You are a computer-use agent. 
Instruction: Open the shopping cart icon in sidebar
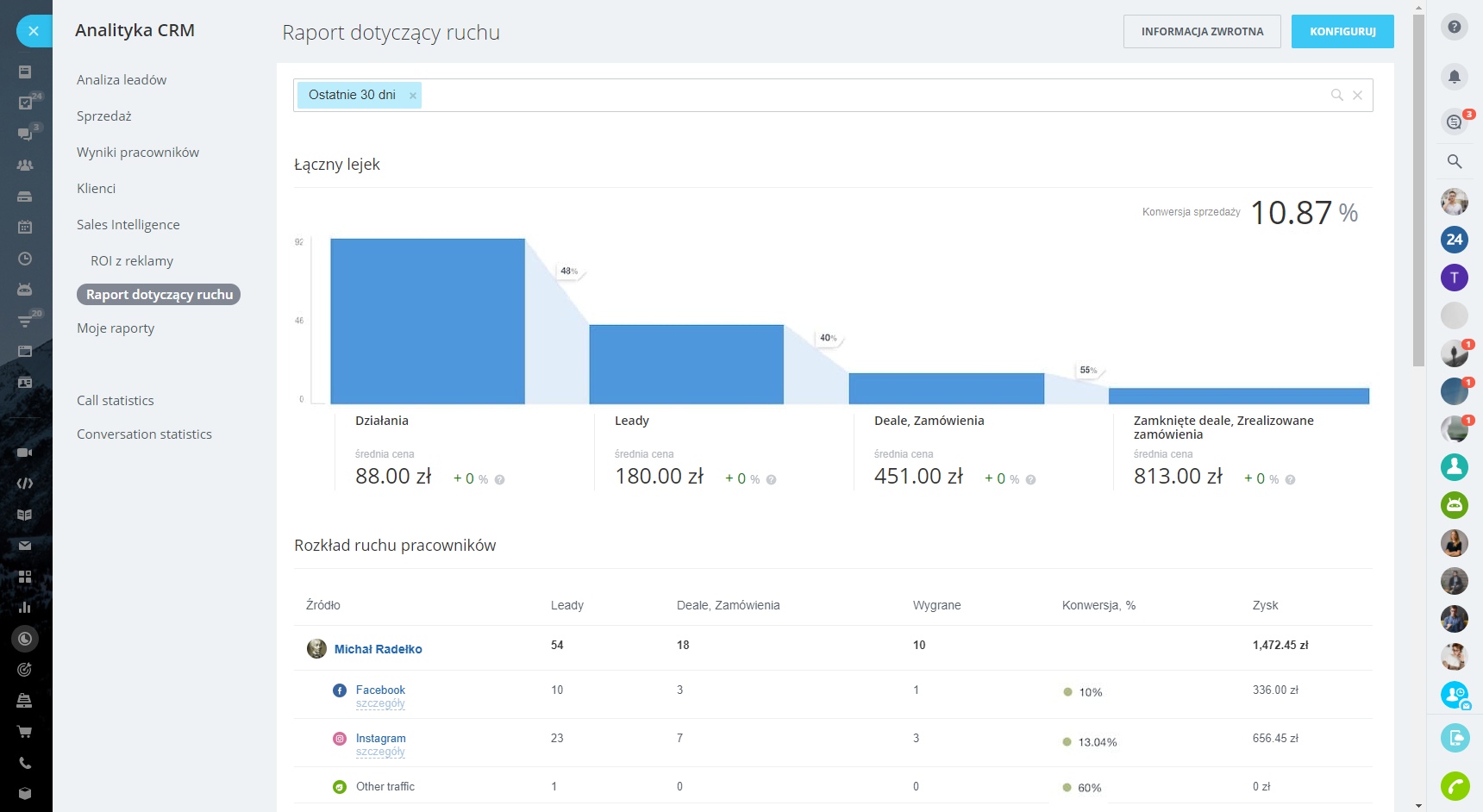pos(25,732)
